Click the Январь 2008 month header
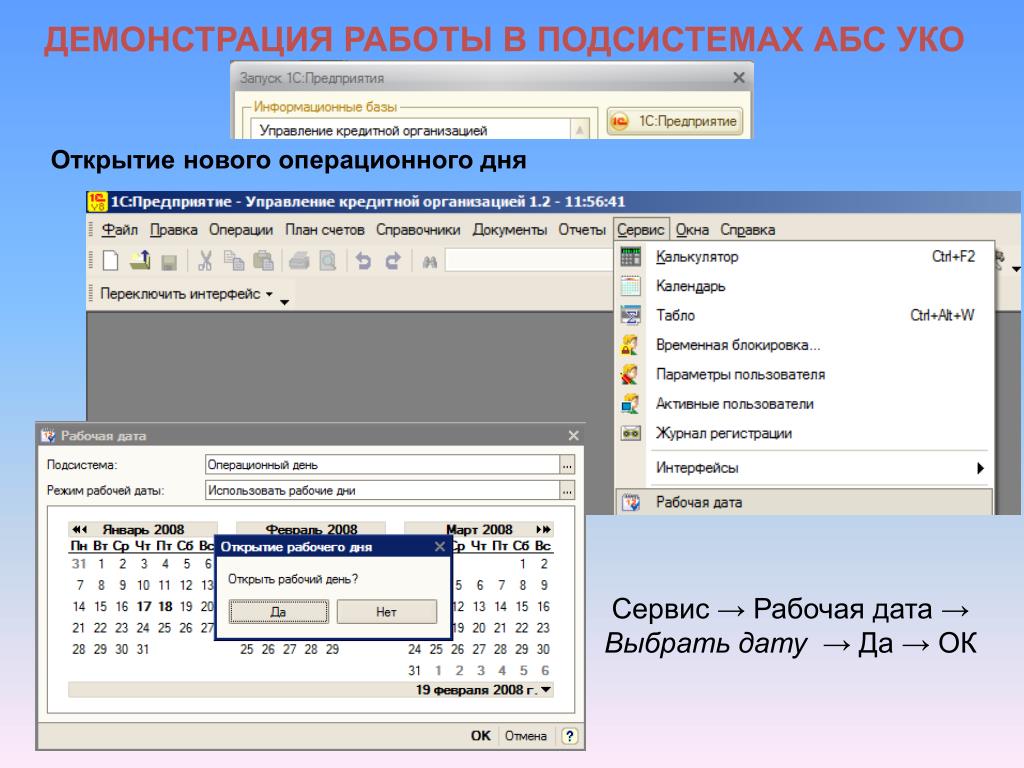Screen dimensions: 1024x768 (143, 529)
